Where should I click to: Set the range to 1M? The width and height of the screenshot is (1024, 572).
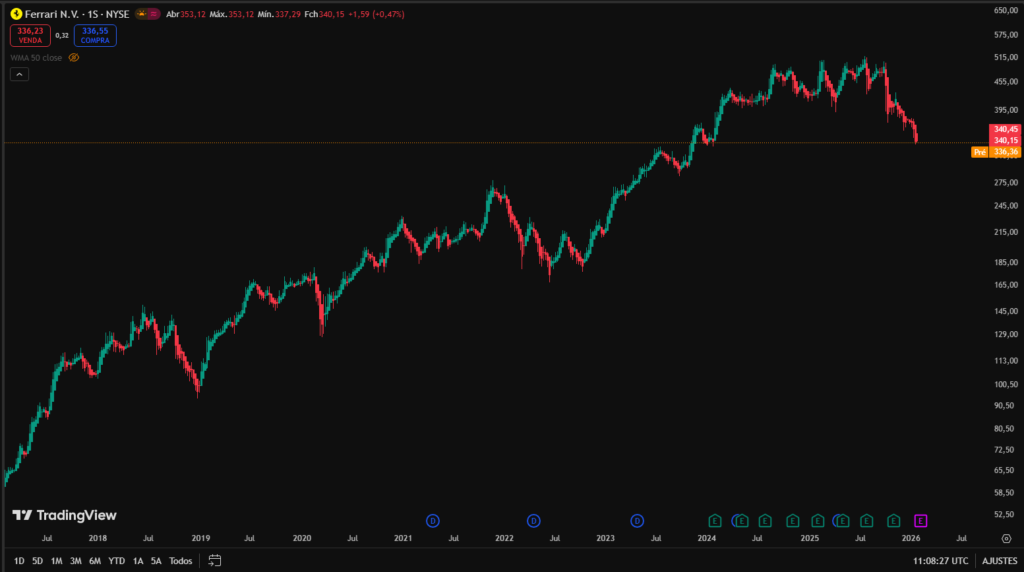(x=56, y=561)
